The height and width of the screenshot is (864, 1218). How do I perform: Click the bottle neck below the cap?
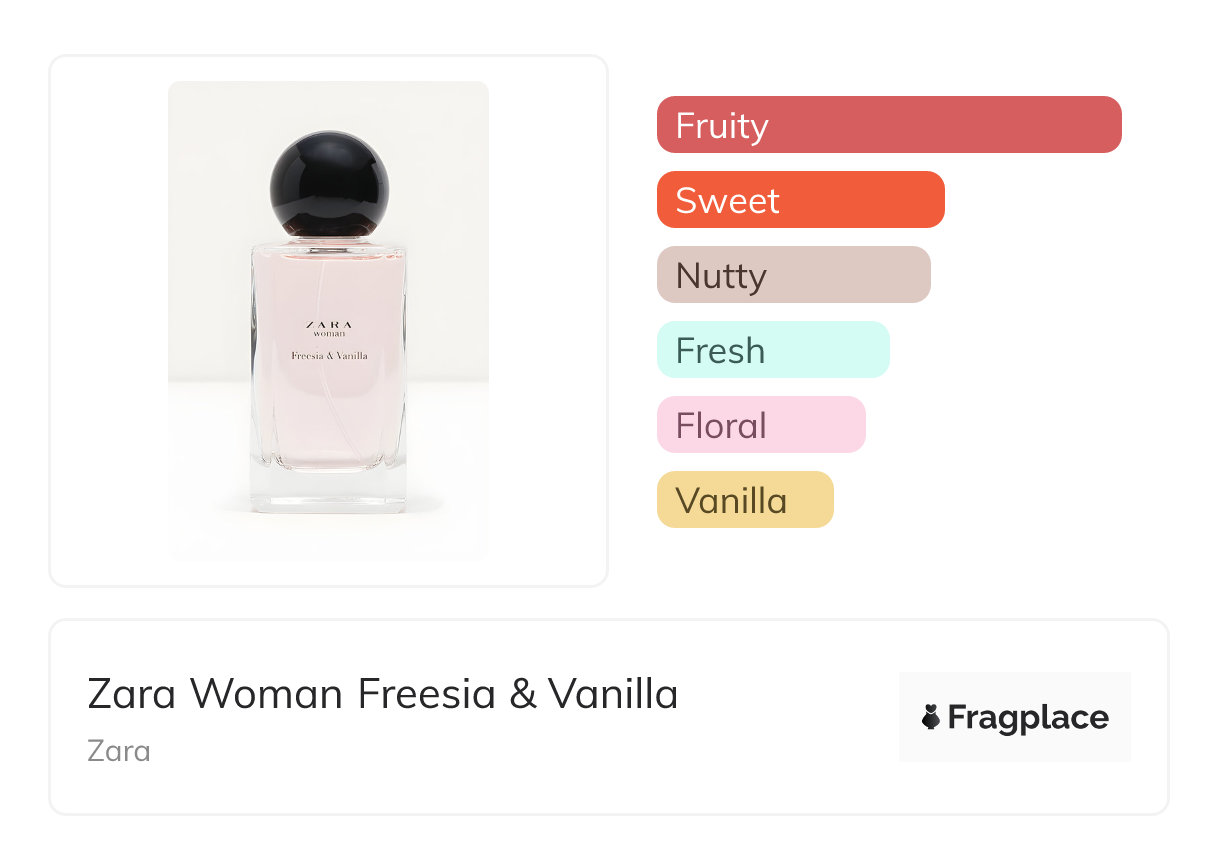(x=328, y=240)
